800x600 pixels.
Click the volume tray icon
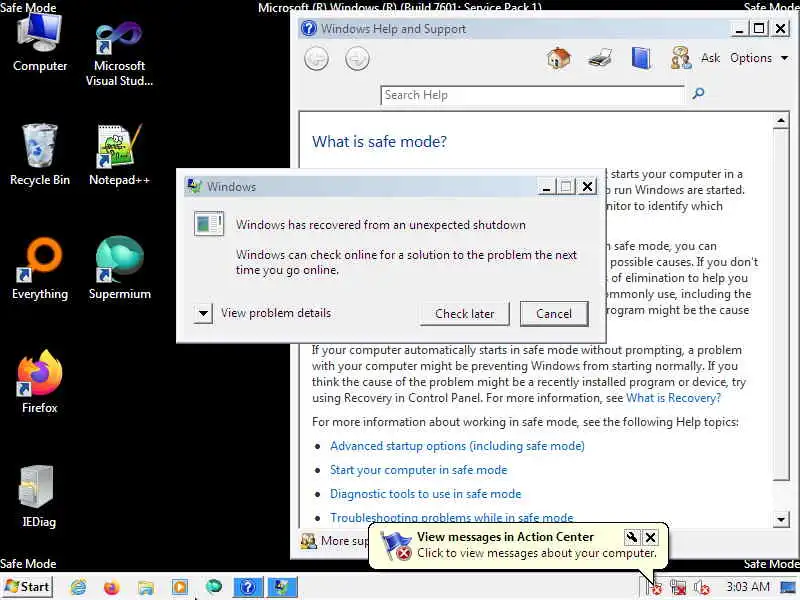(x=702, y=588)
